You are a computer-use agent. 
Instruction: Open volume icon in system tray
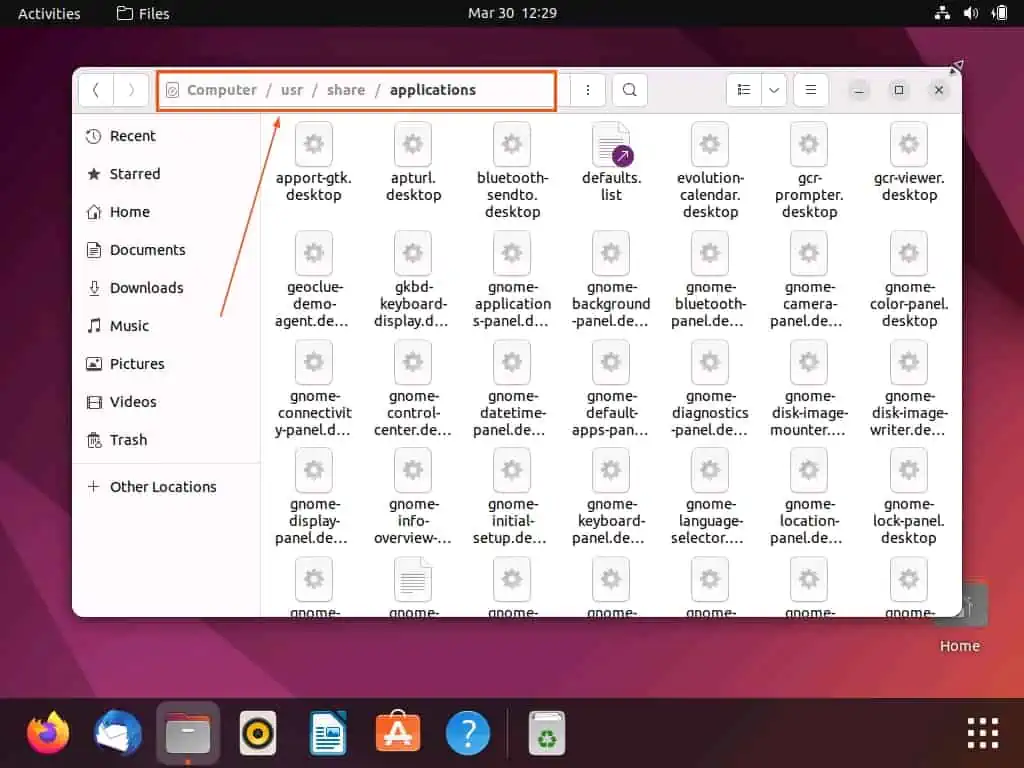[971, 13]
